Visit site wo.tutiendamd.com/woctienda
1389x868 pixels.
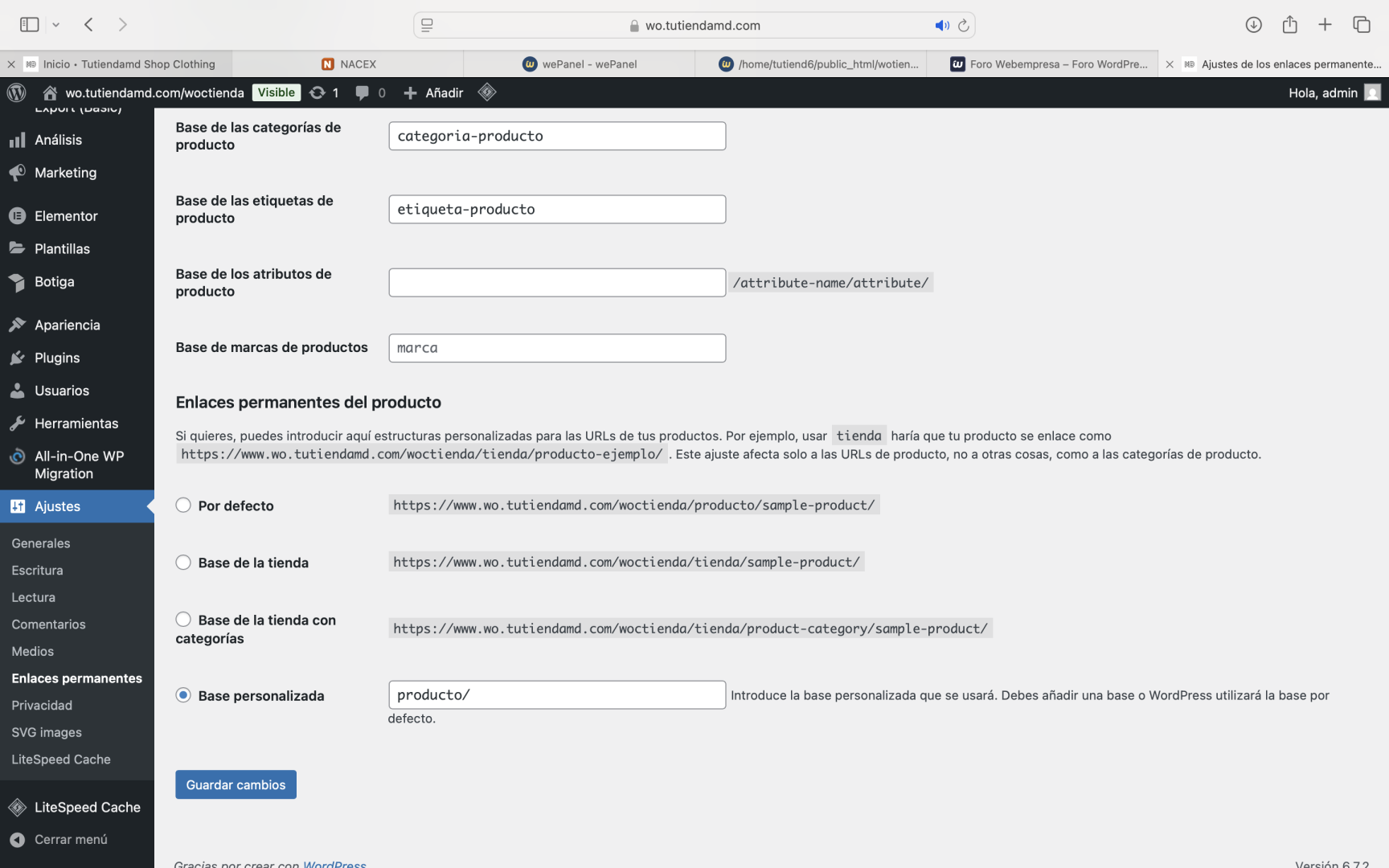pos(144,92)
